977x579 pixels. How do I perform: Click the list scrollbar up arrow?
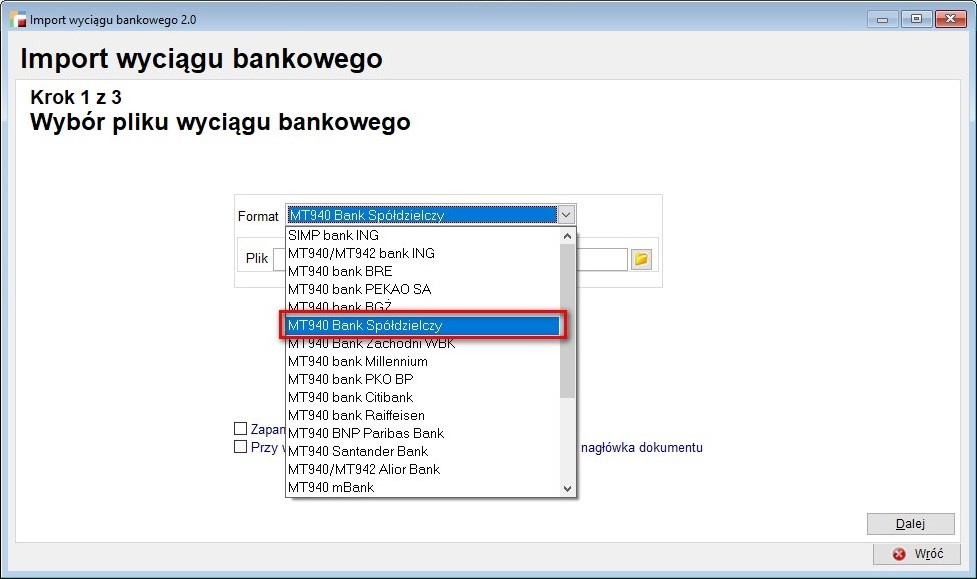(x=567, y=236)
